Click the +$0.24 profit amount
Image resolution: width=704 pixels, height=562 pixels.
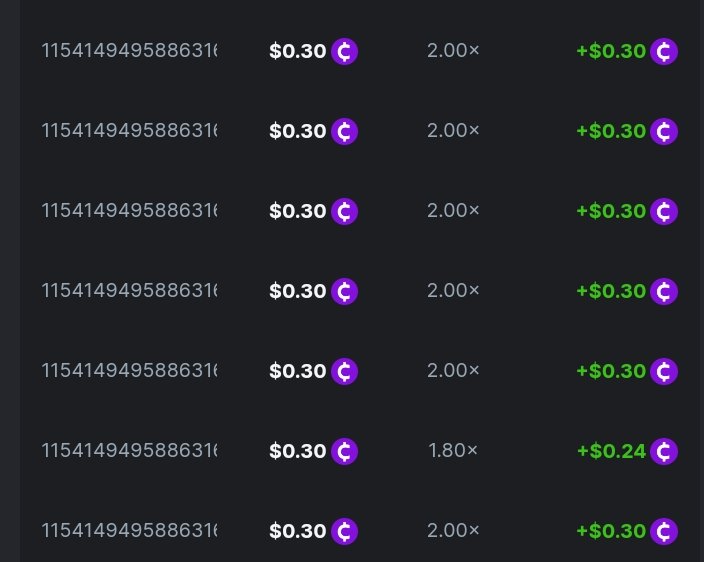611,451
